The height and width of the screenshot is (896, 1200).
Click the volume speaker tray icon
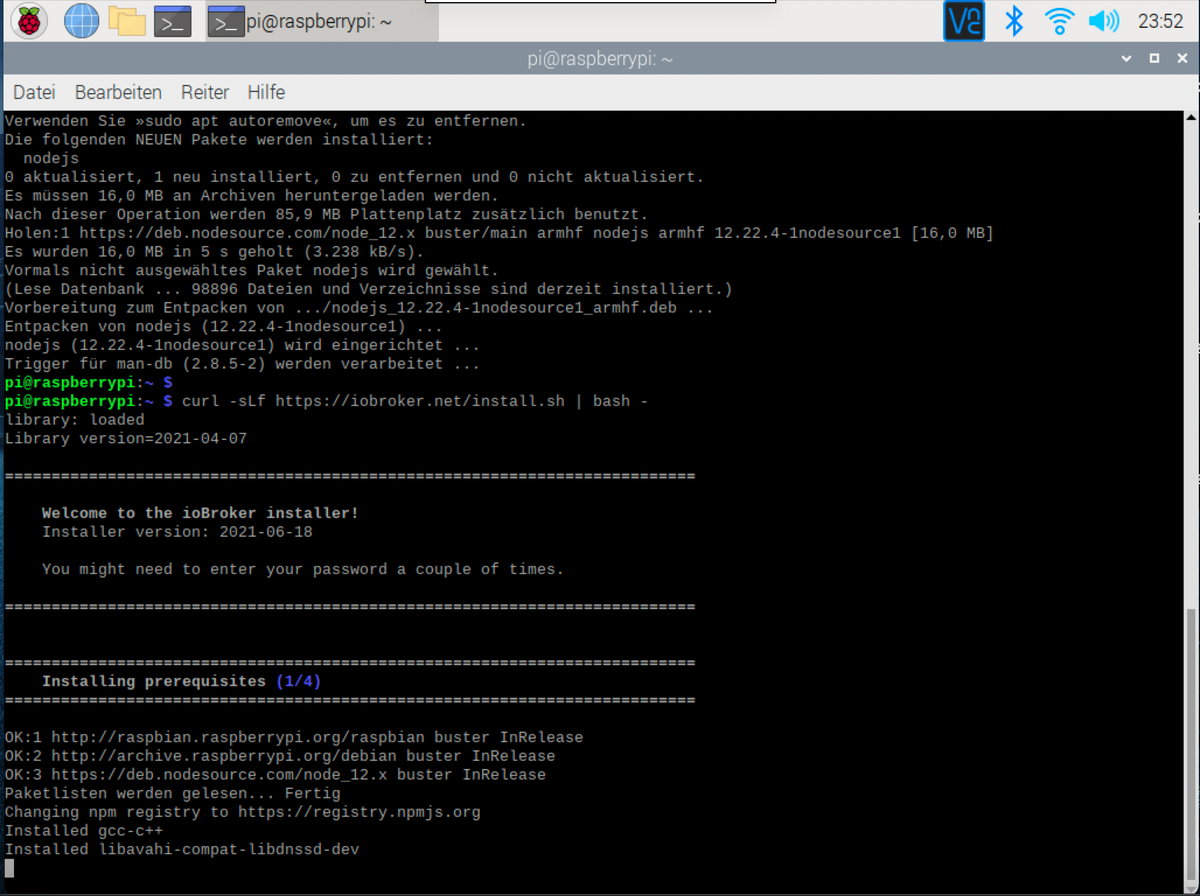[x=1104, y=20]
